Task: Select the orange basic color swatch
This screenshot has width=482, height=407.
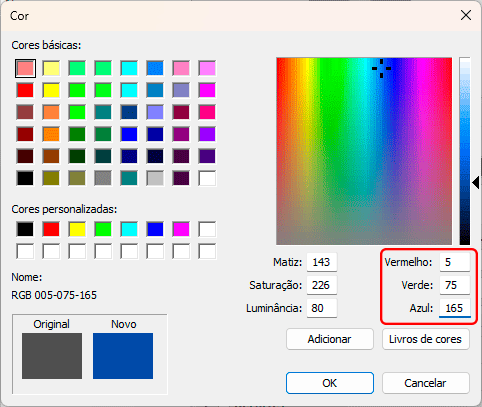Action: click(x=51, y=134)
